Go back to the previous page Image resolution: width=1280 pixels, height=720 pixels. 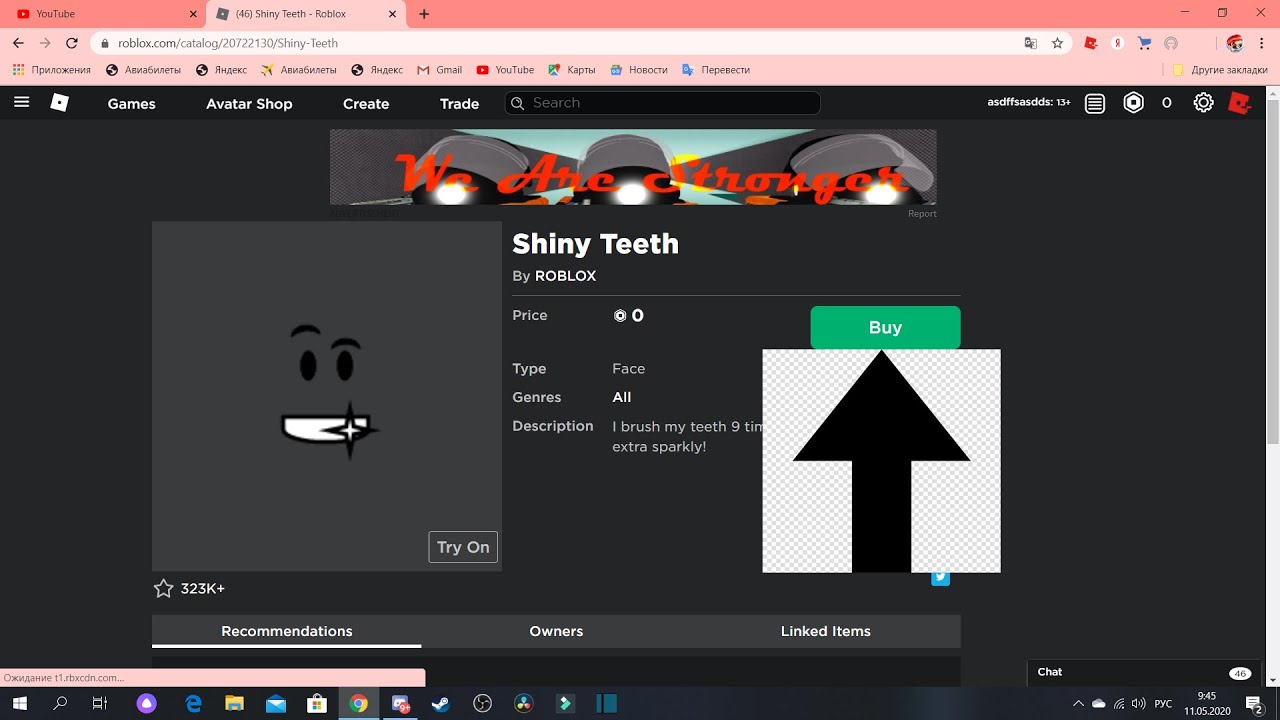click(x=18, y=43)
